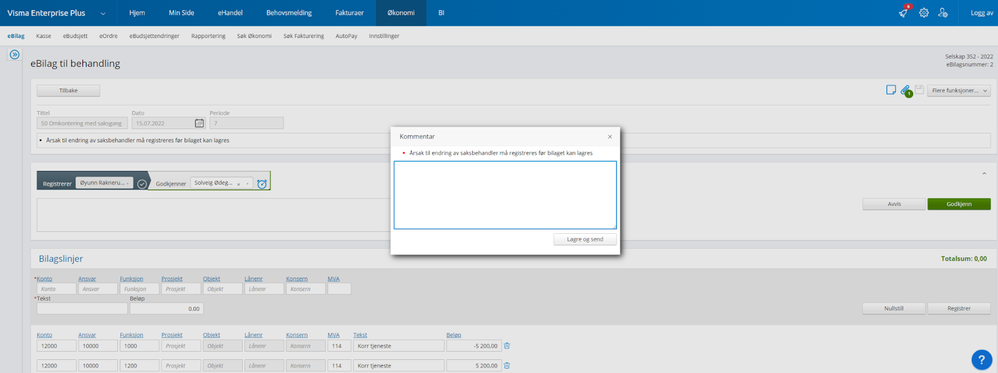
Task: Click the empty Tekst entry field
Action: [82, 308]
